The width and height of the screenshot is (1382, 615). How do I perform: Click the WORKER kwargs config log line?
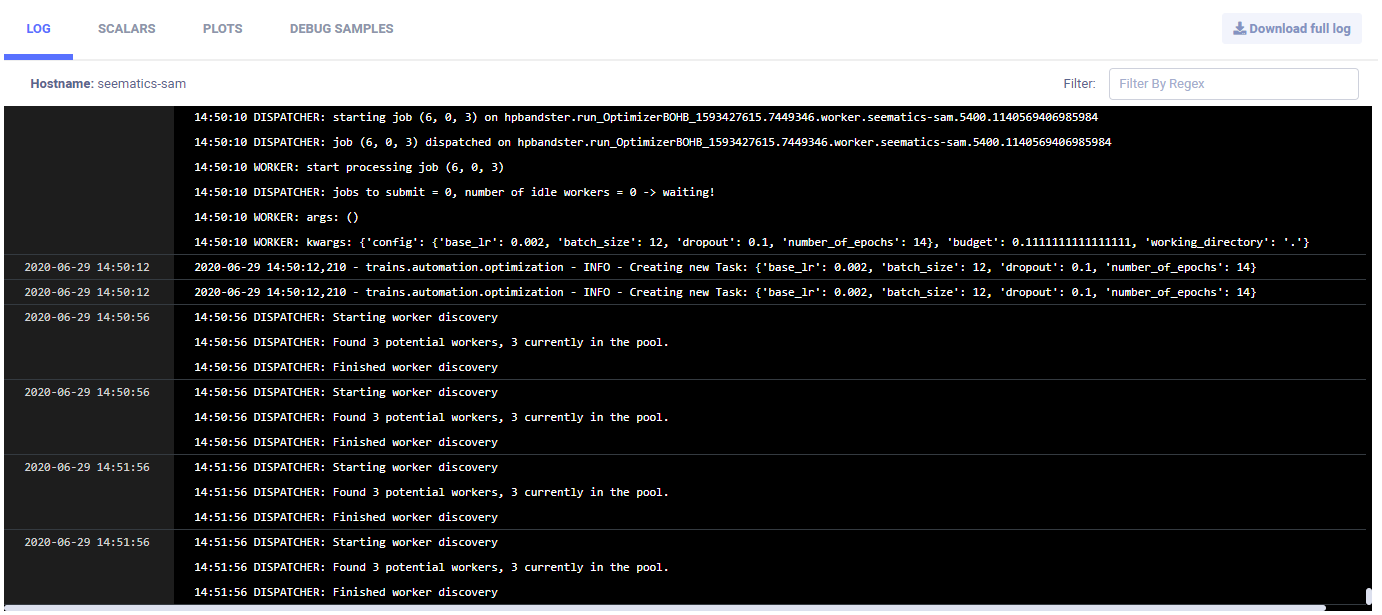click(751, 242)
